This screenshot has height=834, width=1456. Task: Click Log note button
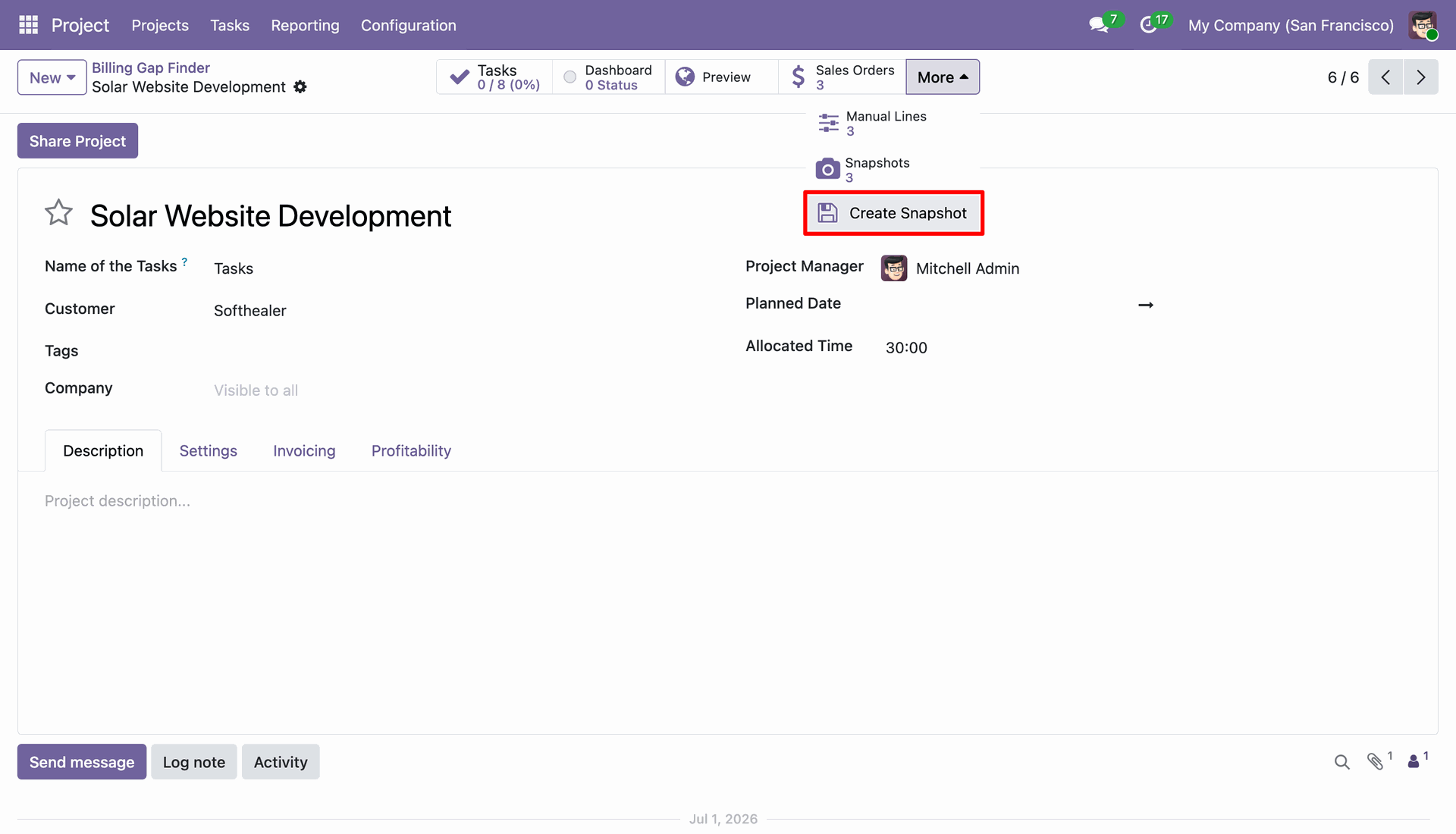(x=194, y=762)
